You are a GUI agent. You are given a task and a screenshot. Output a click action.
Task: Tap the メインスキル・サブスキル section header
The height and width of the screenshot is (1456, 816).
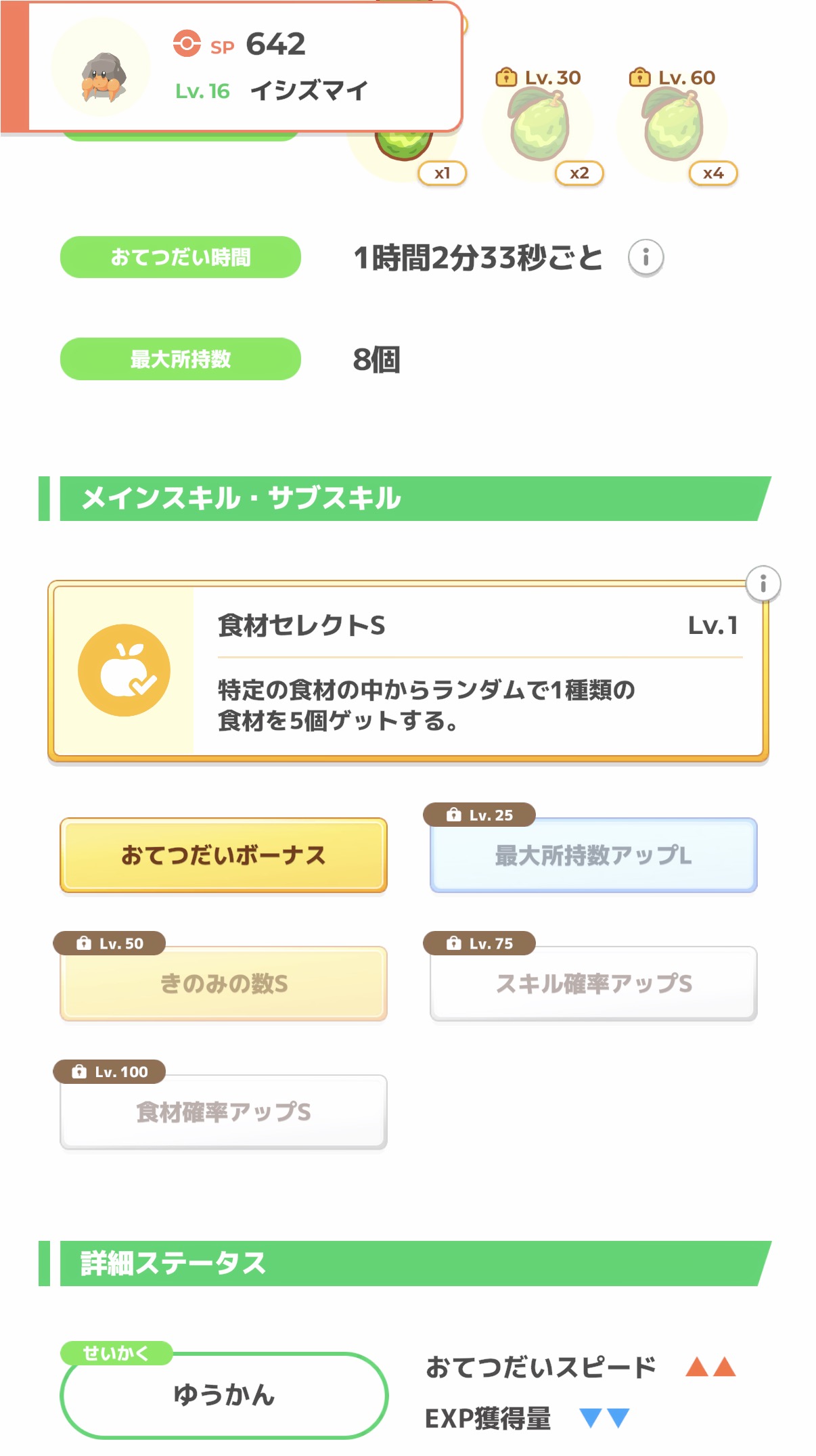tap(406, 499)
